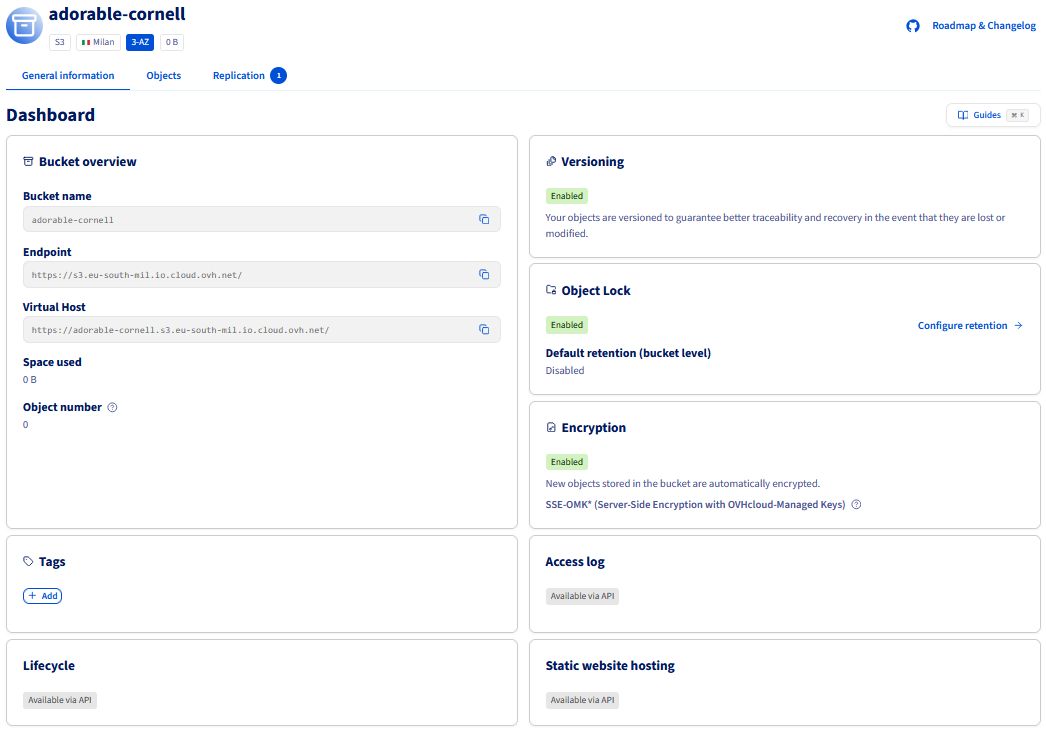Click the 3-AZ badge in header

click(139, 42)
